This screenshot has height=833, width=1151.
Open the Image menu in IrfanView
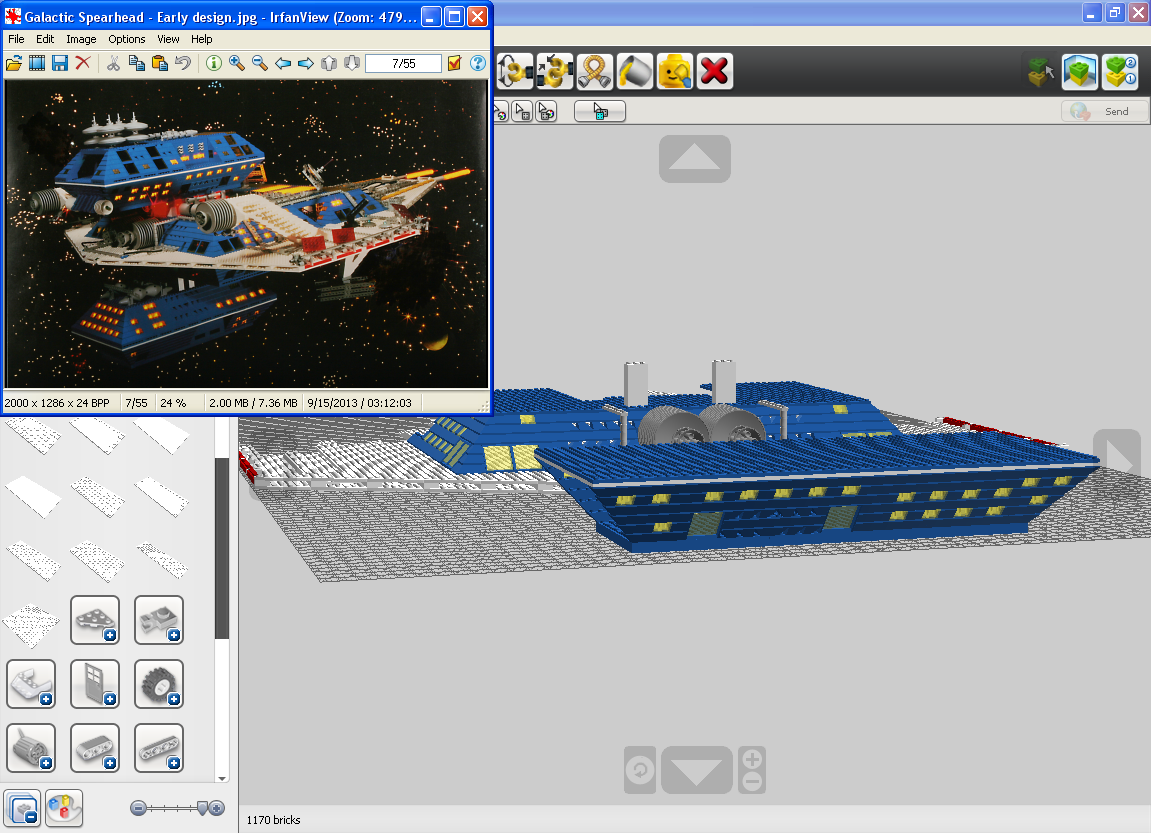[x=81, y=40]
